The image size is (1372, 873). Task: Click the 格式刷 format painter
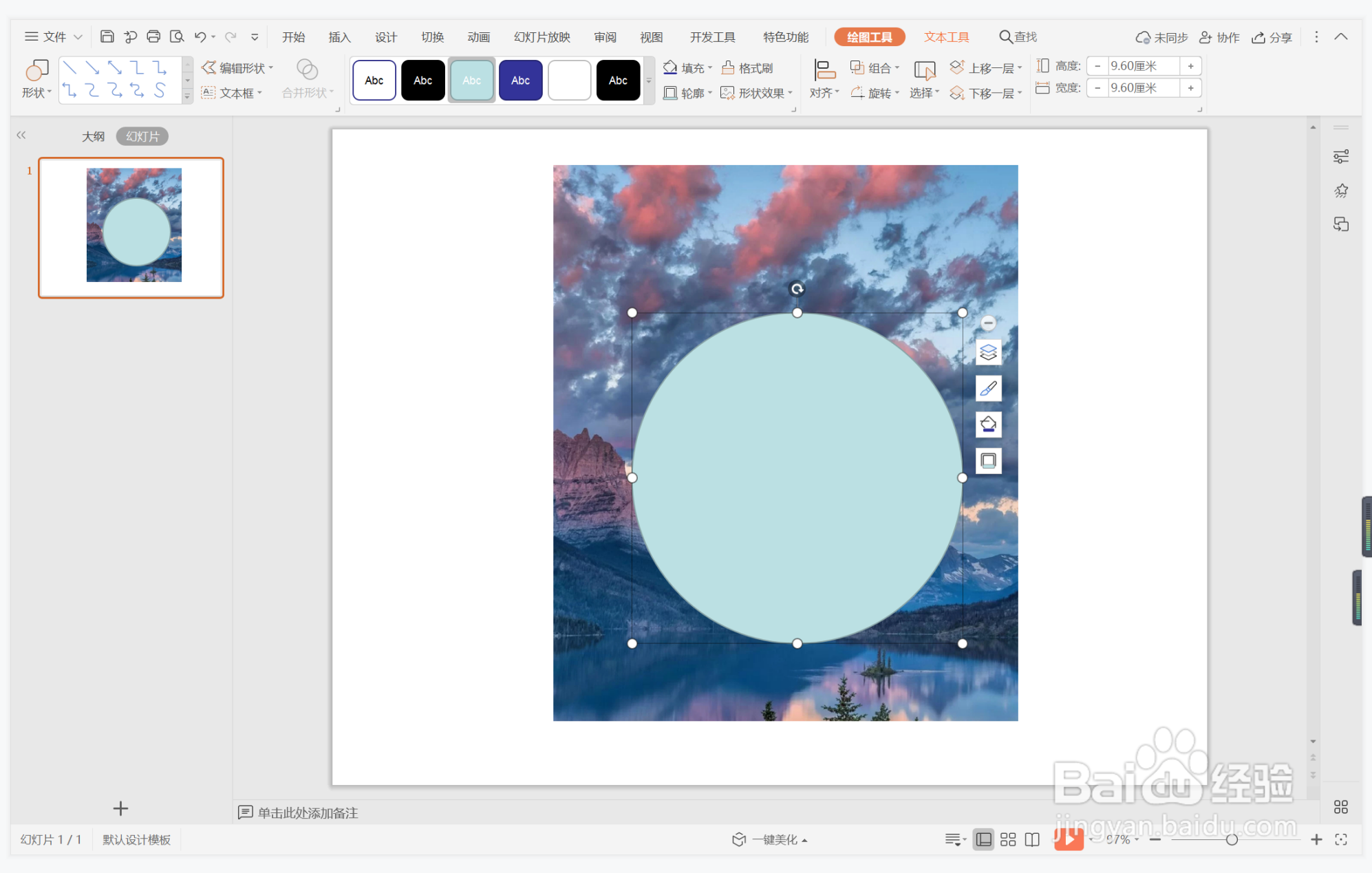[747, 67]
